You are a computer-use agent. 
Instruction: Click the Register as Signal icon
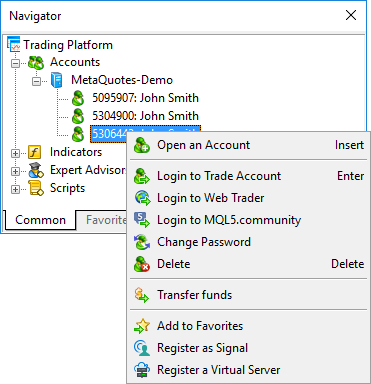142,348
